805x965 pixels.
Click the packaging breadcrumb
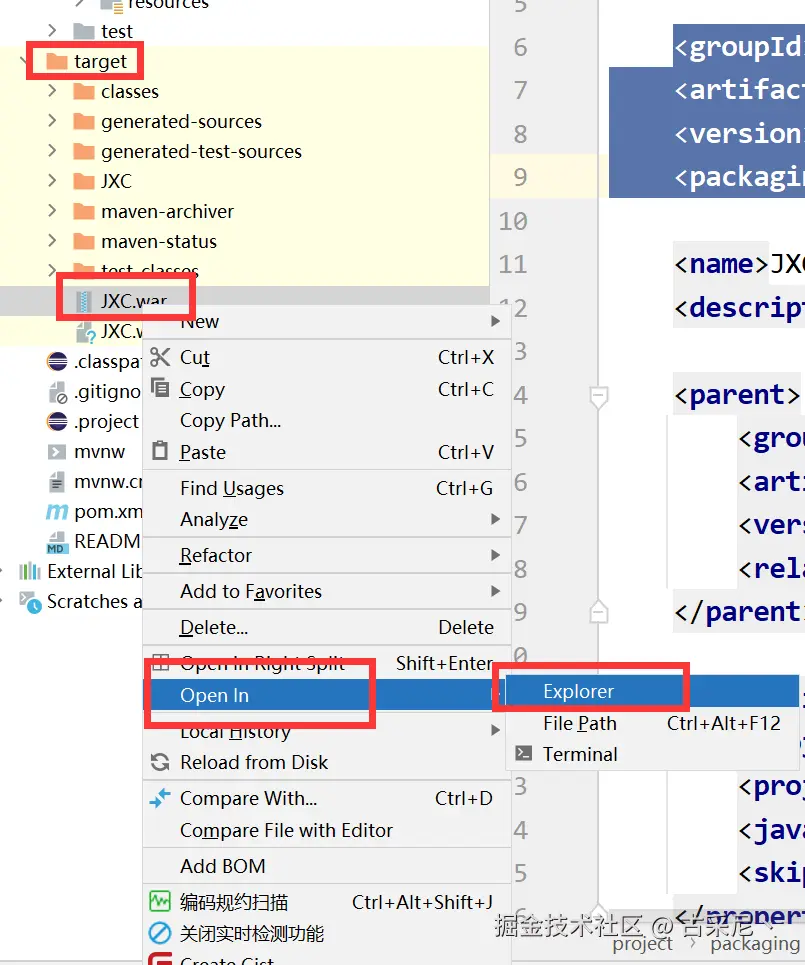[755, 943]
